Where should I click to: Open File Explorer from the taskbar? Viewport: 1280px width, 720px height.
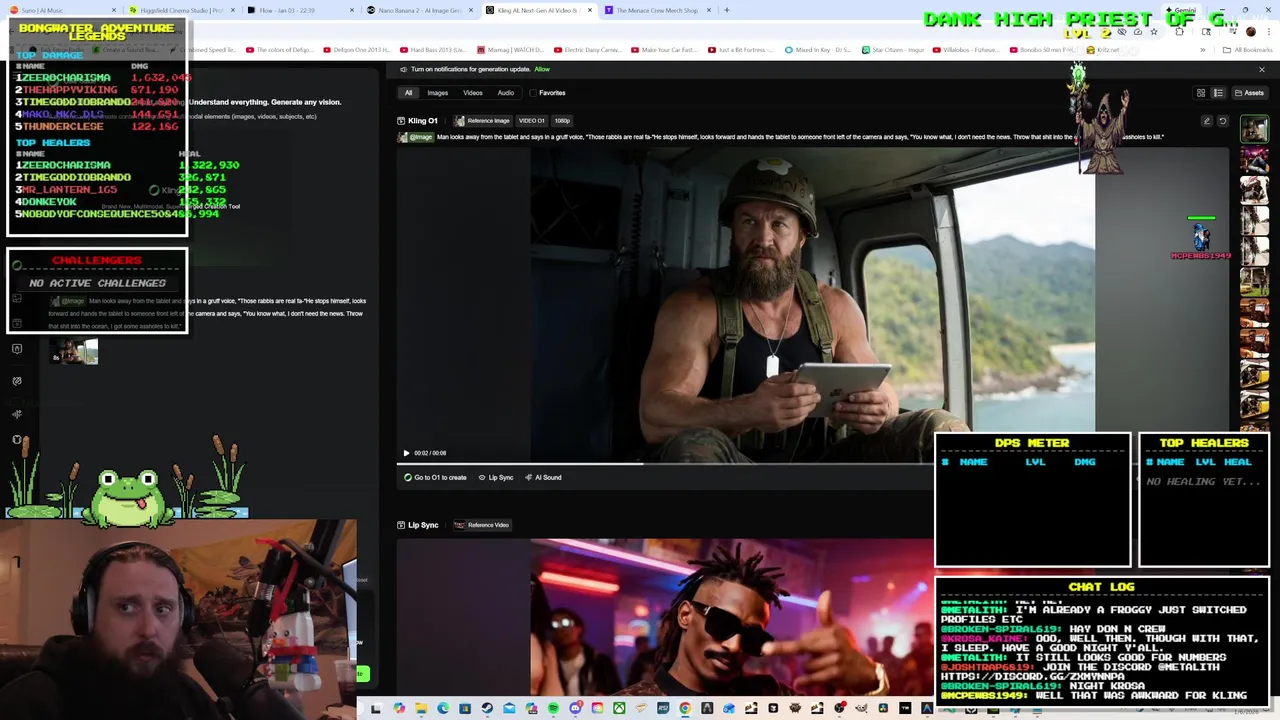pos(421,709)
